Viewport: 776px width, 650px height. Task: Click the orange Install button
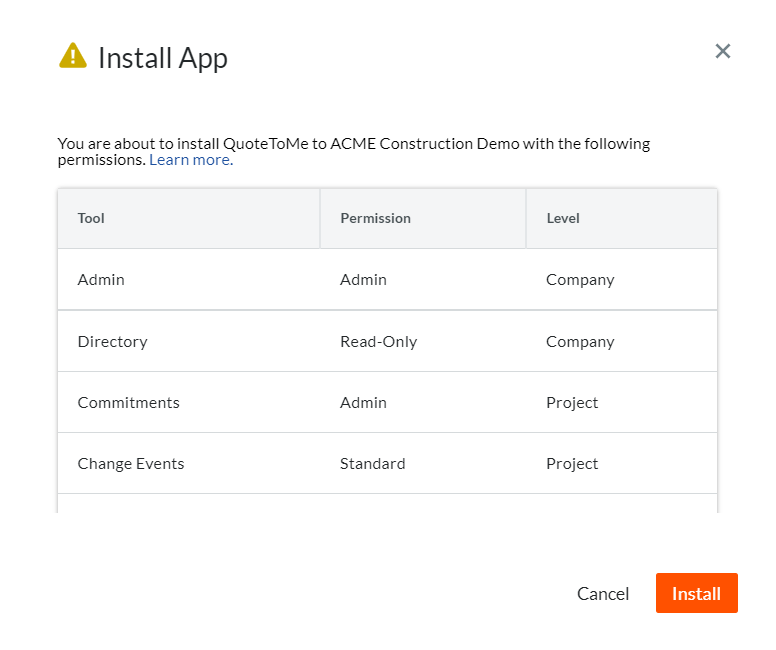[x=696, y=593]
